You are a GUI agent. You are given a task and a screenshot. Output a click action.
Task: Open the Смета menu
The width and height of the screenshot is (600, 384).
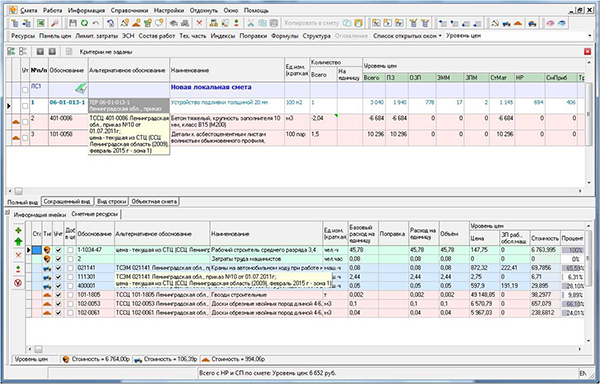[x=29, y=11]
